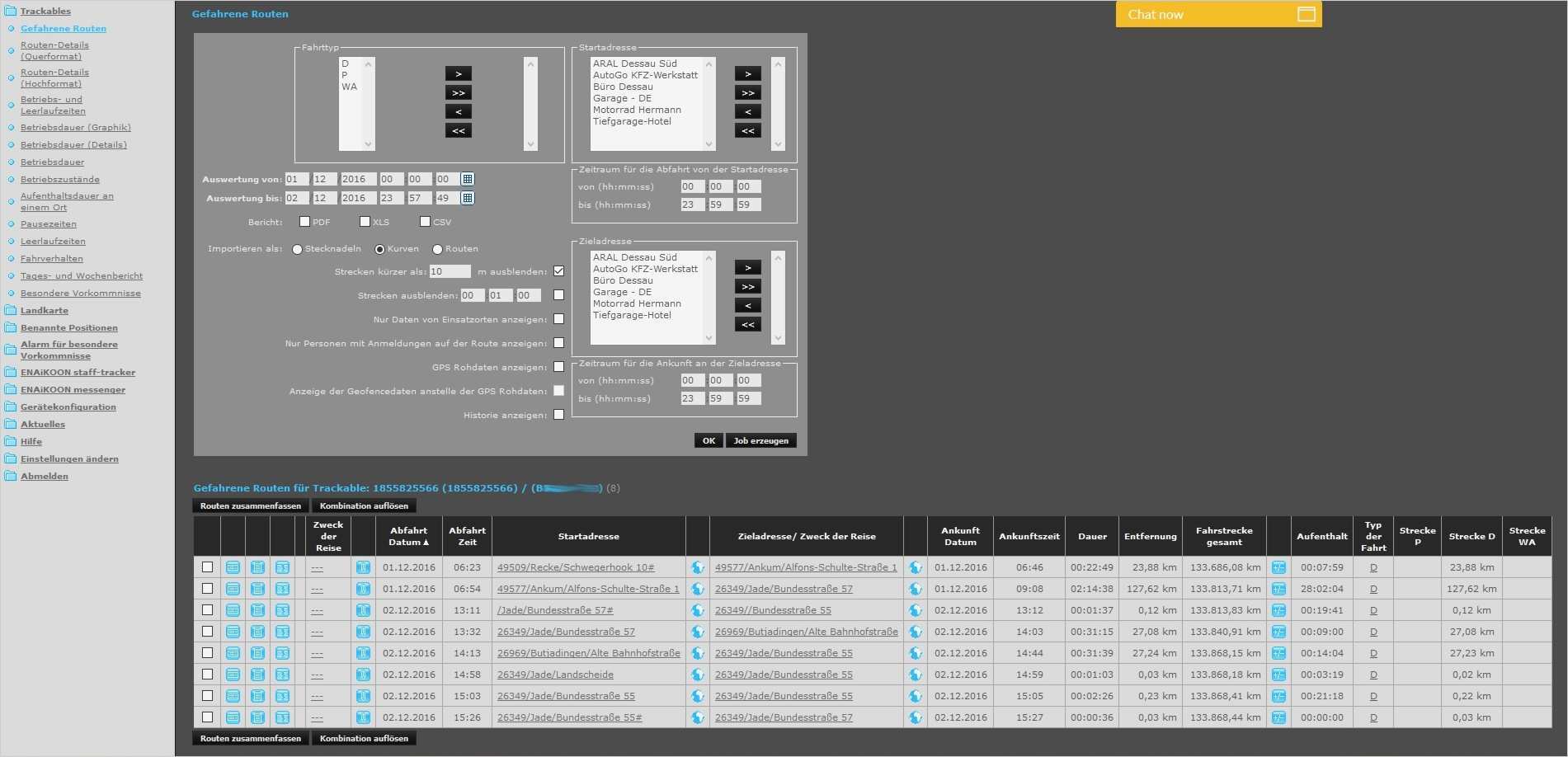Click the blue icon before departure date in 06:54 row
Screen dimensions: 1568x757
point(363,589)
